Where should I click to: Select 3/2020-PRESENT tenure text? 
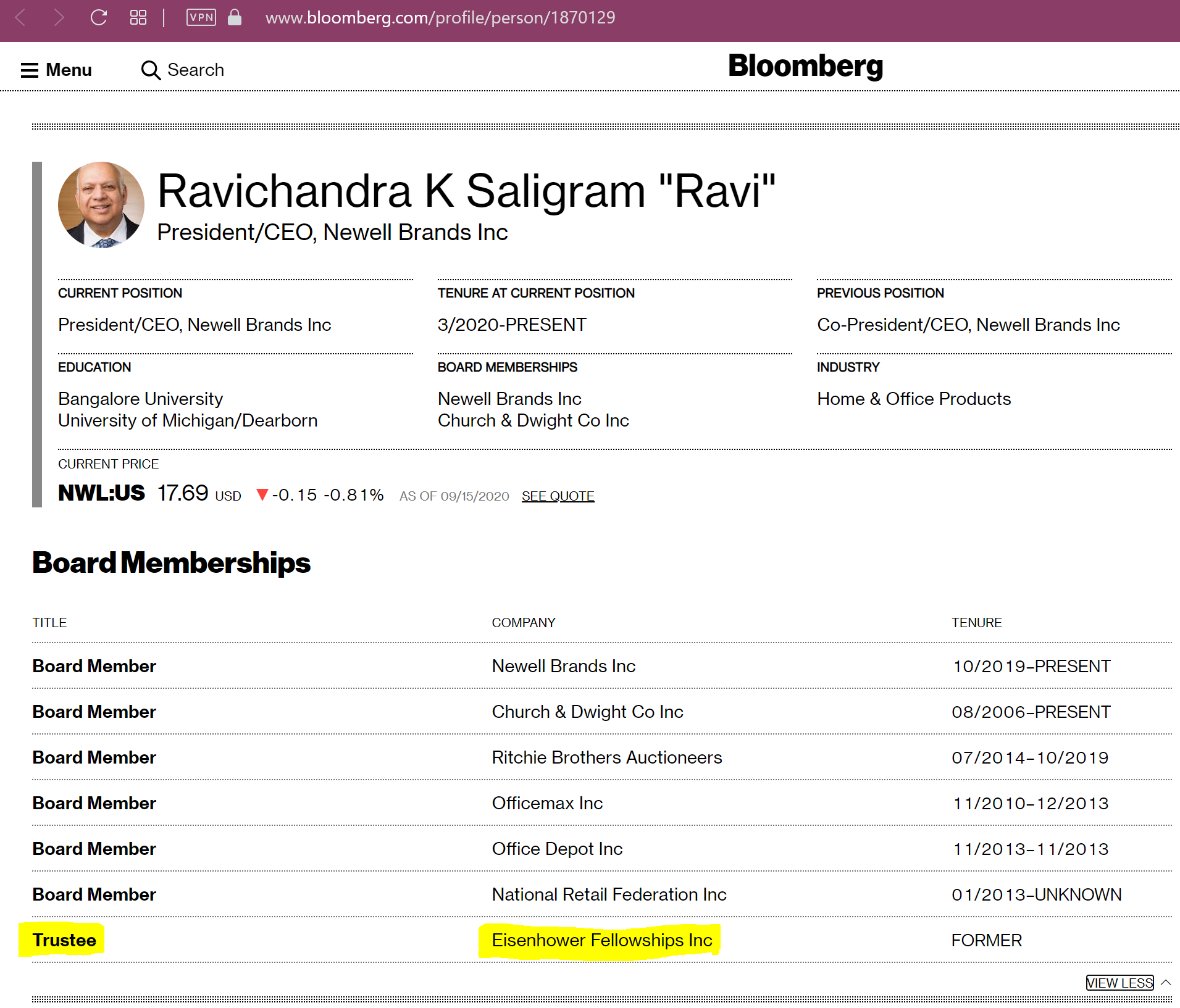512,325
